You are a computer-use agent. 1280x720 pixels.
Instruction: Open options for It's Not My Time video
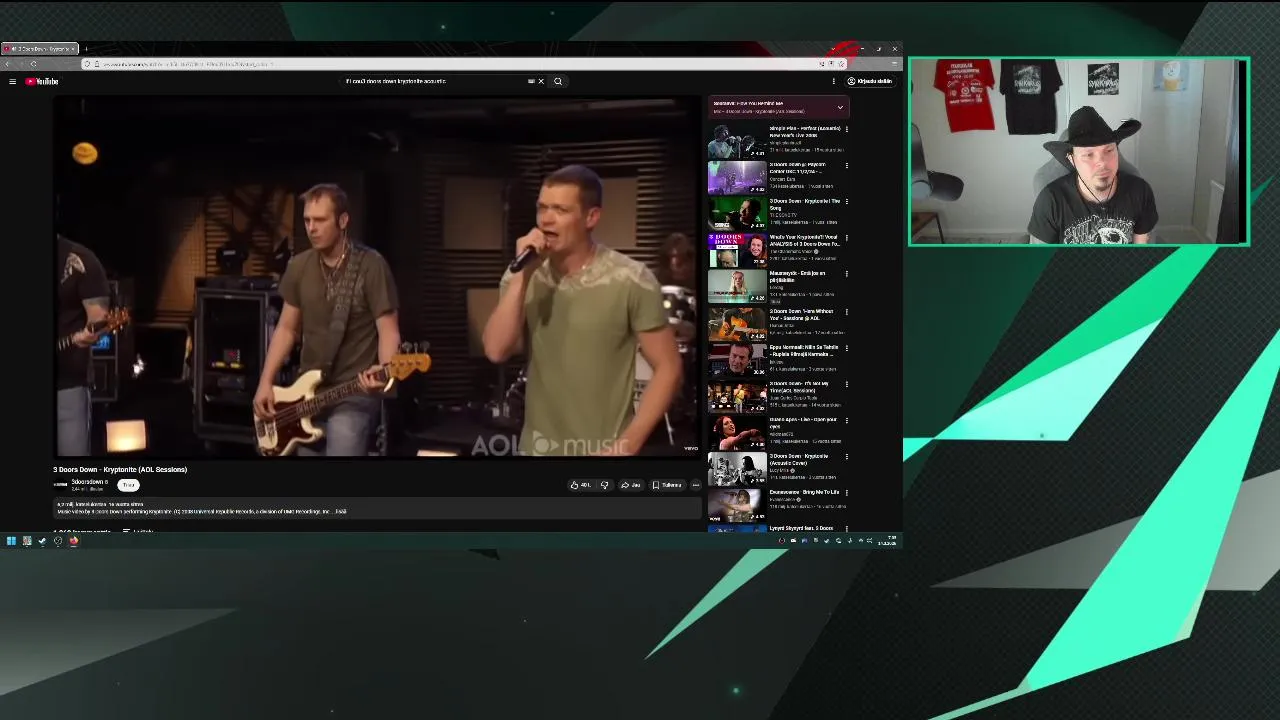coord(846,384)
